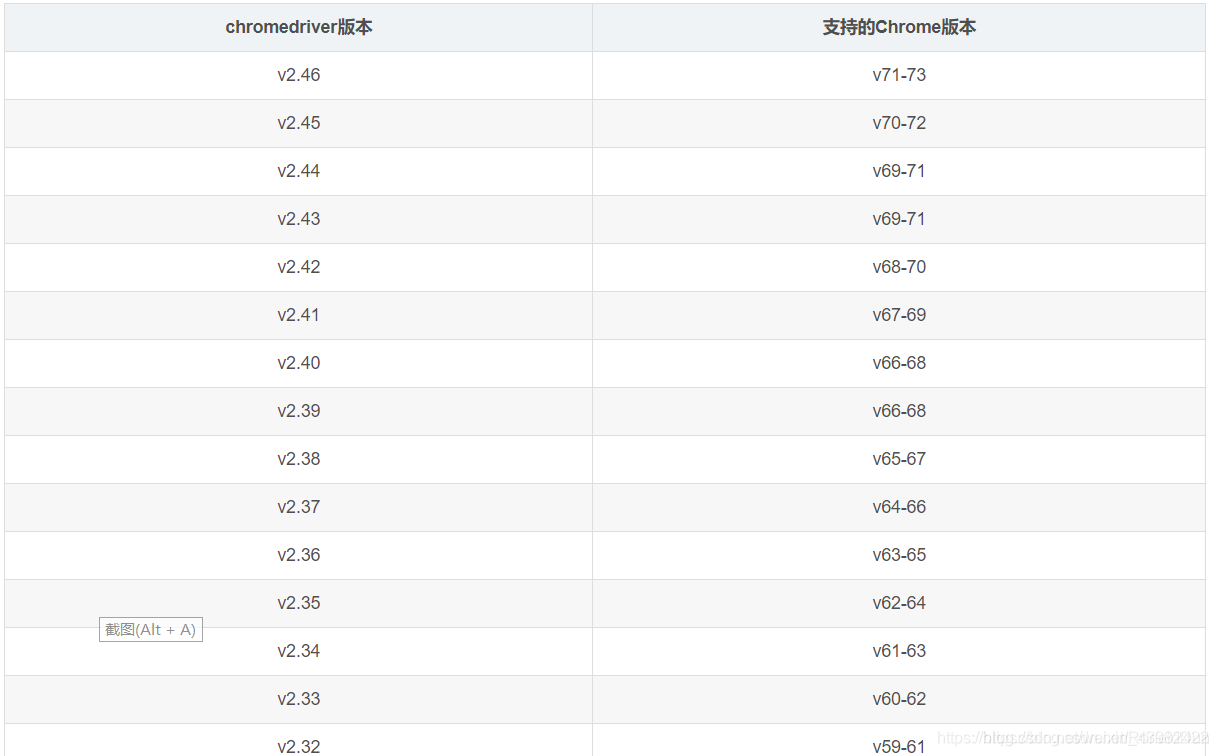Viewport: 1218px width, 756px height.
Task: Click Chrome version v60-62
Action: pyautogui.click(x=899, y=699)
